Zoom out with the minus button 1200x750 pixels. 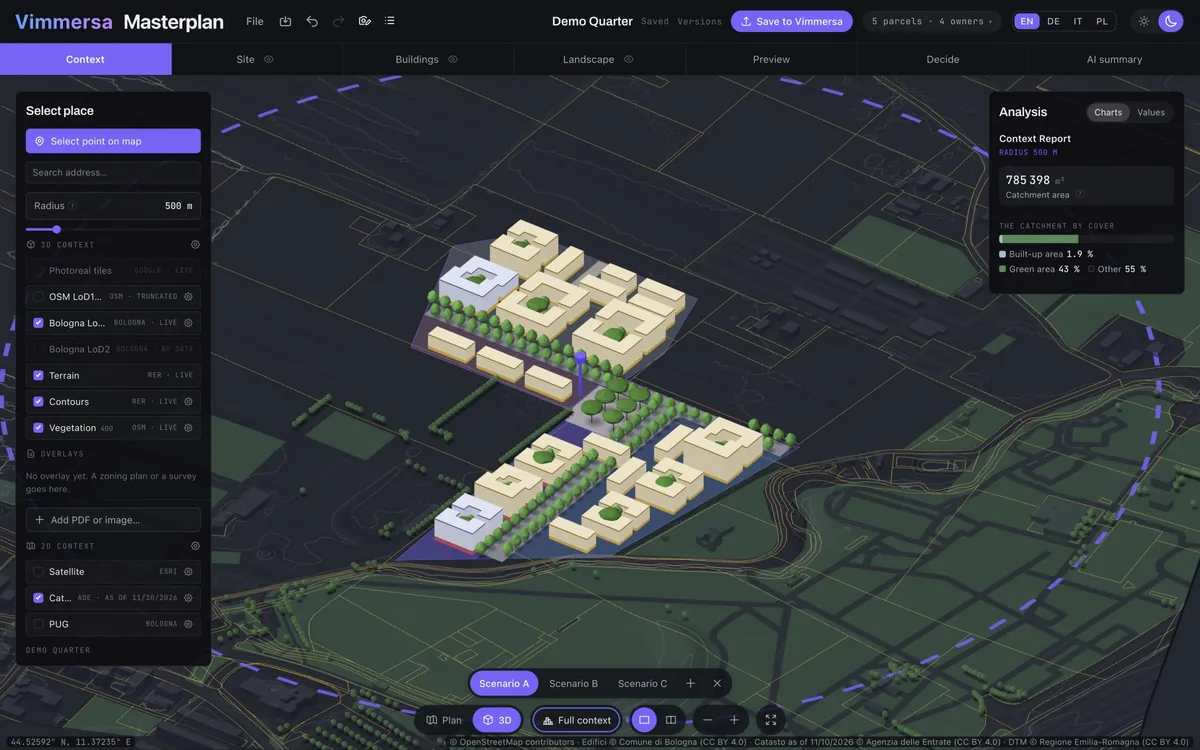click(708, 720)
